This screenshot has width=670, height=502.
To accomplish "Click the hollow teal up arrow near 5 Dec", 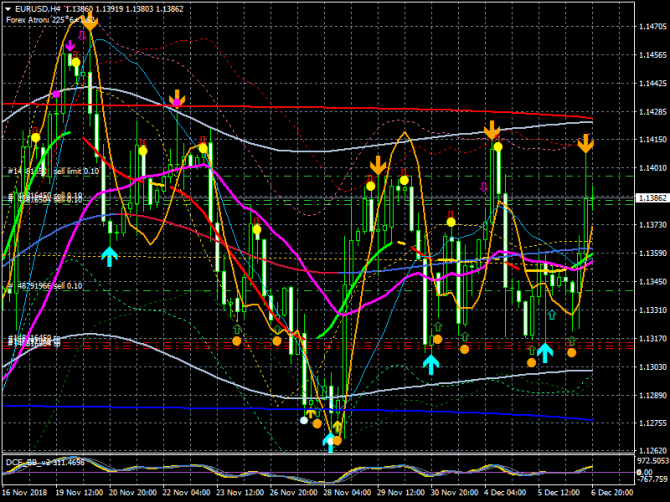I will tap(552, 315).
